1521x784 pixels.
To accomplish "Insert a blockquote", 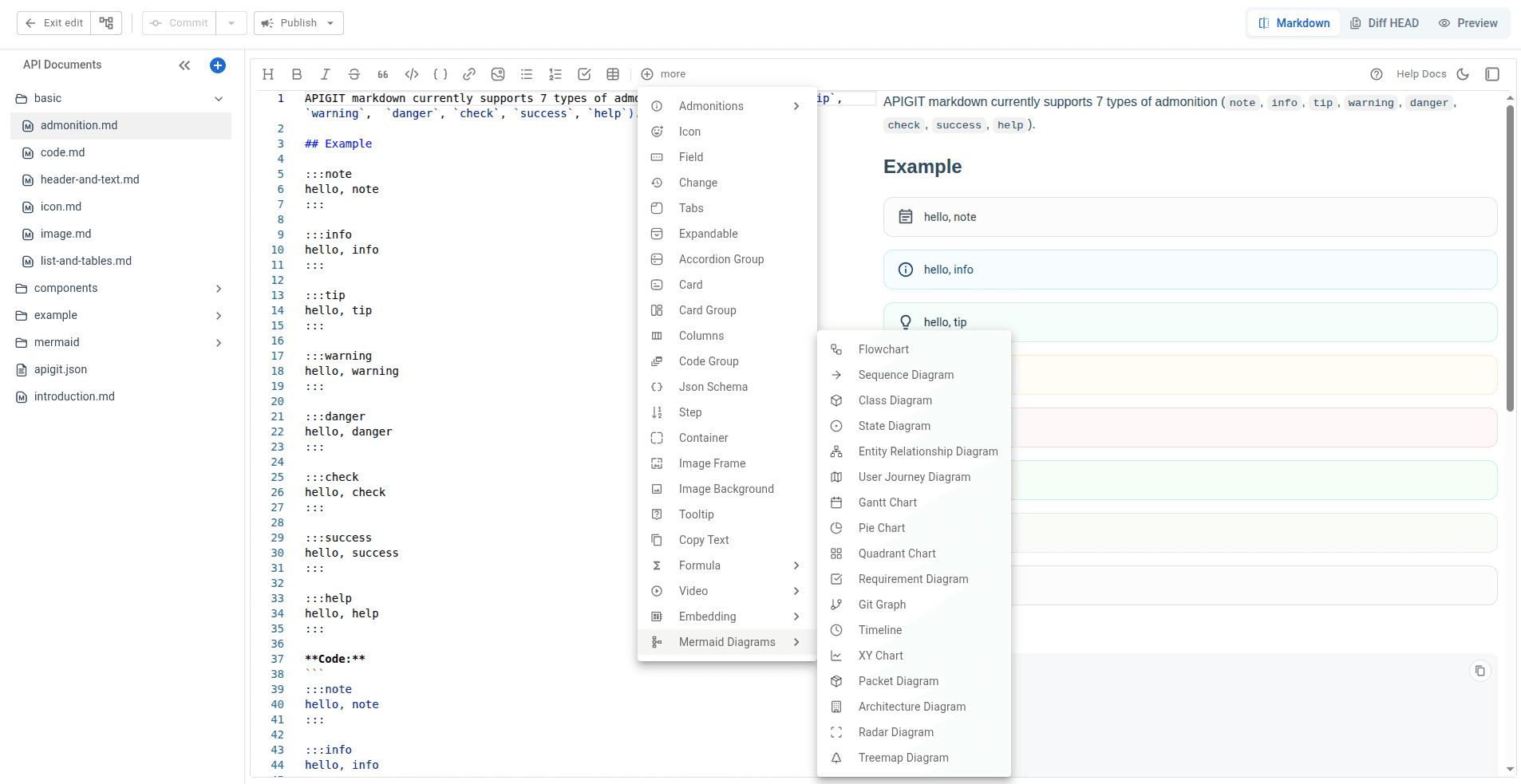I will (x=383, y=74).
